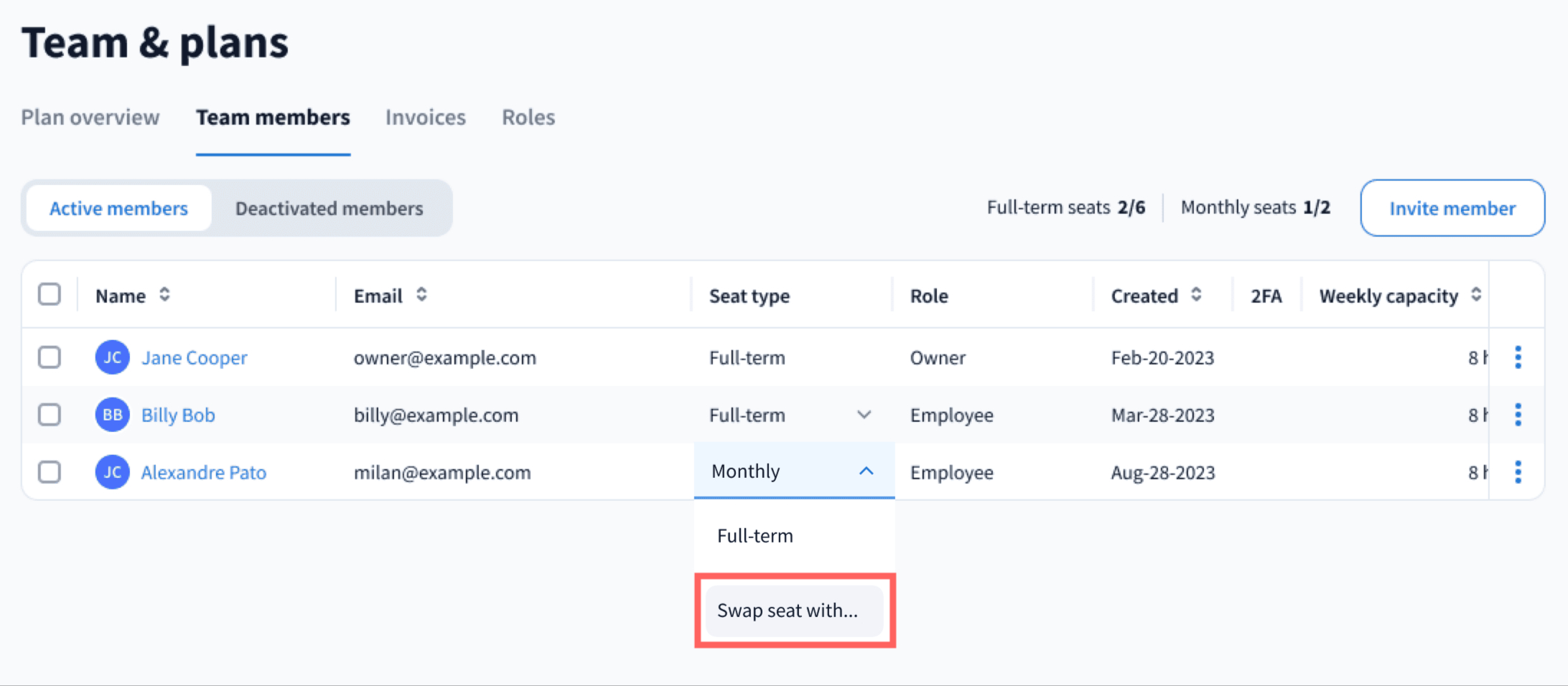The width and height of the screenshot is (1568, 686).
Task: Sort members by Email column arrows
Action: tap(421, 295)
